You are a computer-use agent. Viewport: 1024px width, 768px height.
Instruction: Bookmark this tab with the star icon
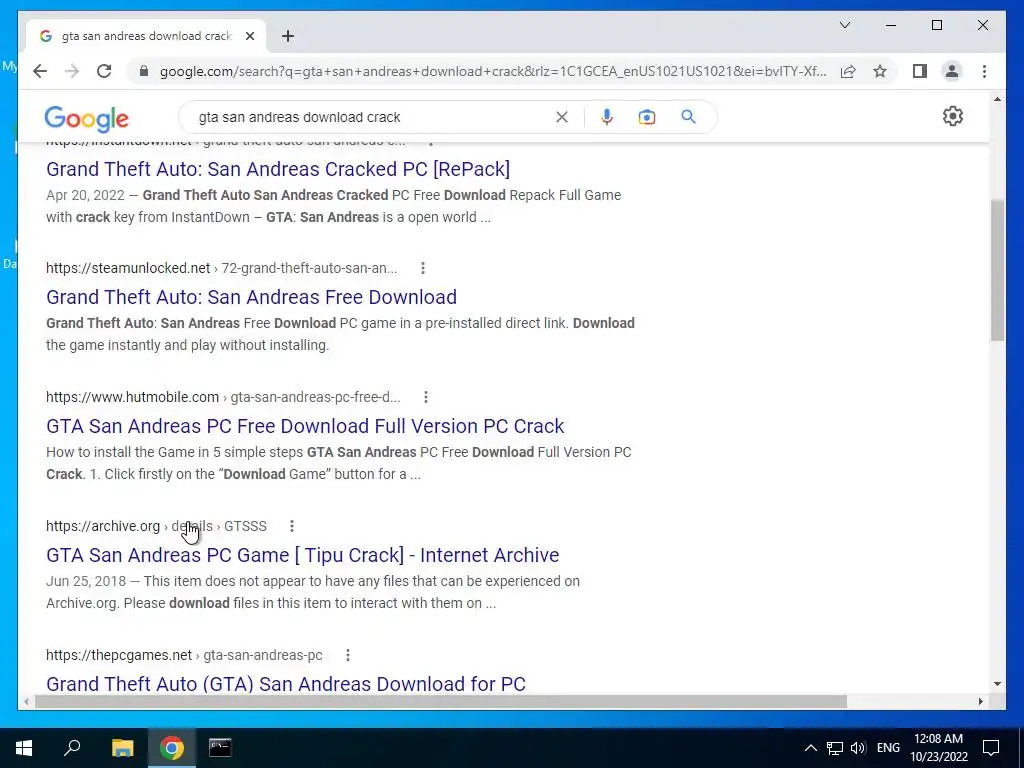880,71
